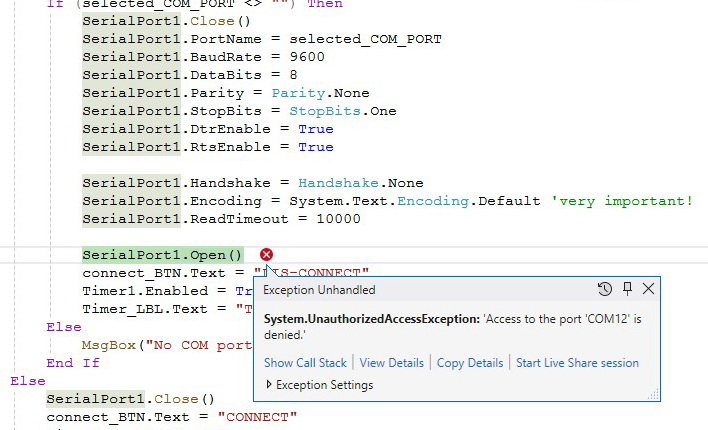Click the 'very important!' code comment

[x=621, y=201]
